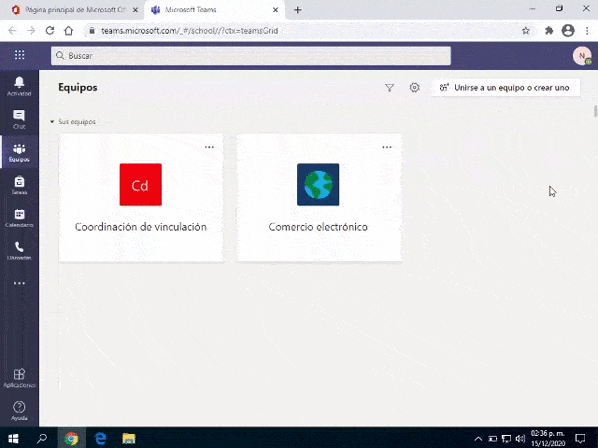
Task: Open teams settings gear icon
Action: 415,88
